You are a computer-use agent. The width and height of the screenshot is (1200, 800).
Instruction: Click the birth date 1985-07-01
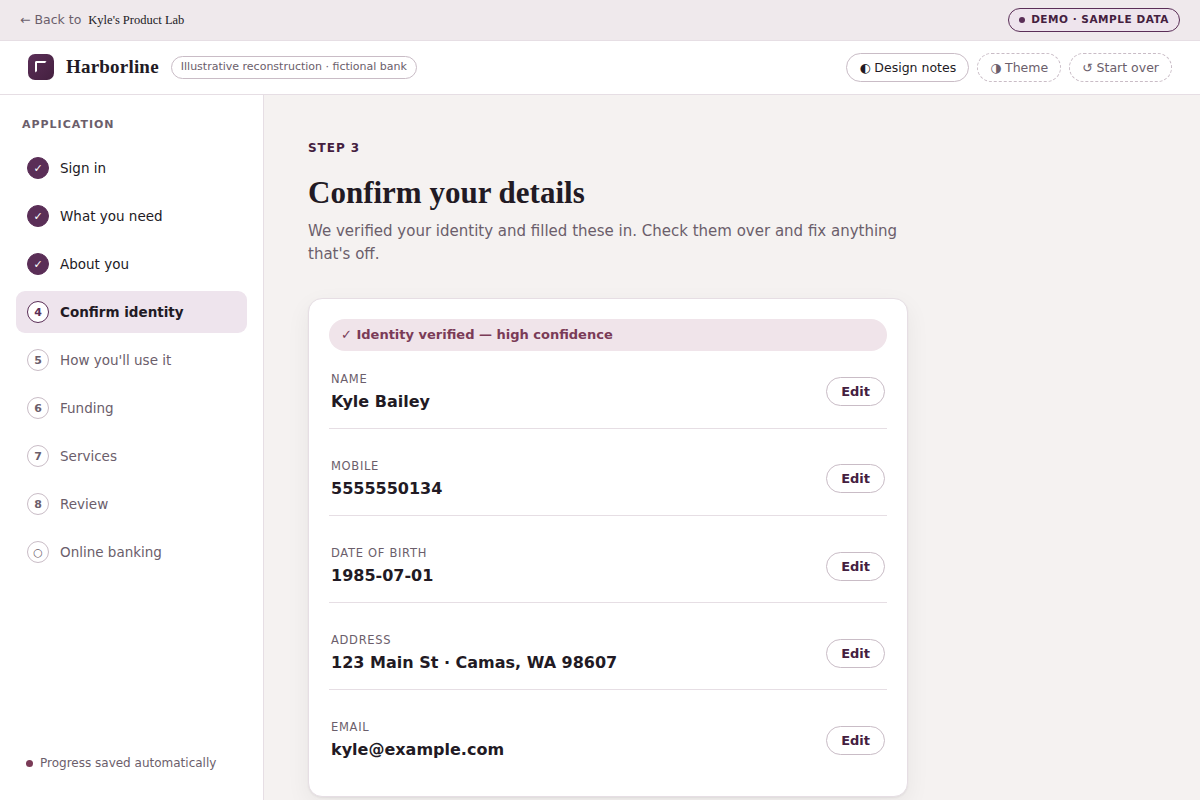[x=382, y=576]
